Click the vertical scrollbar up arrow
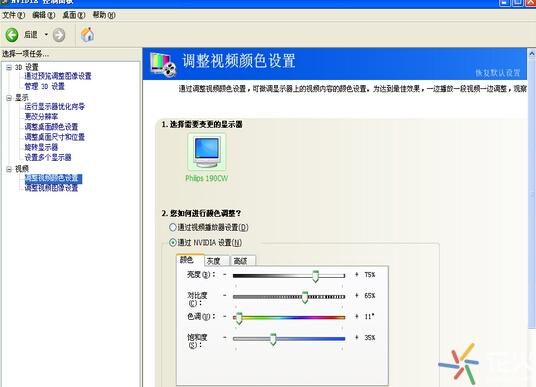Screen dimensions: 536x387 click(532, 53)
